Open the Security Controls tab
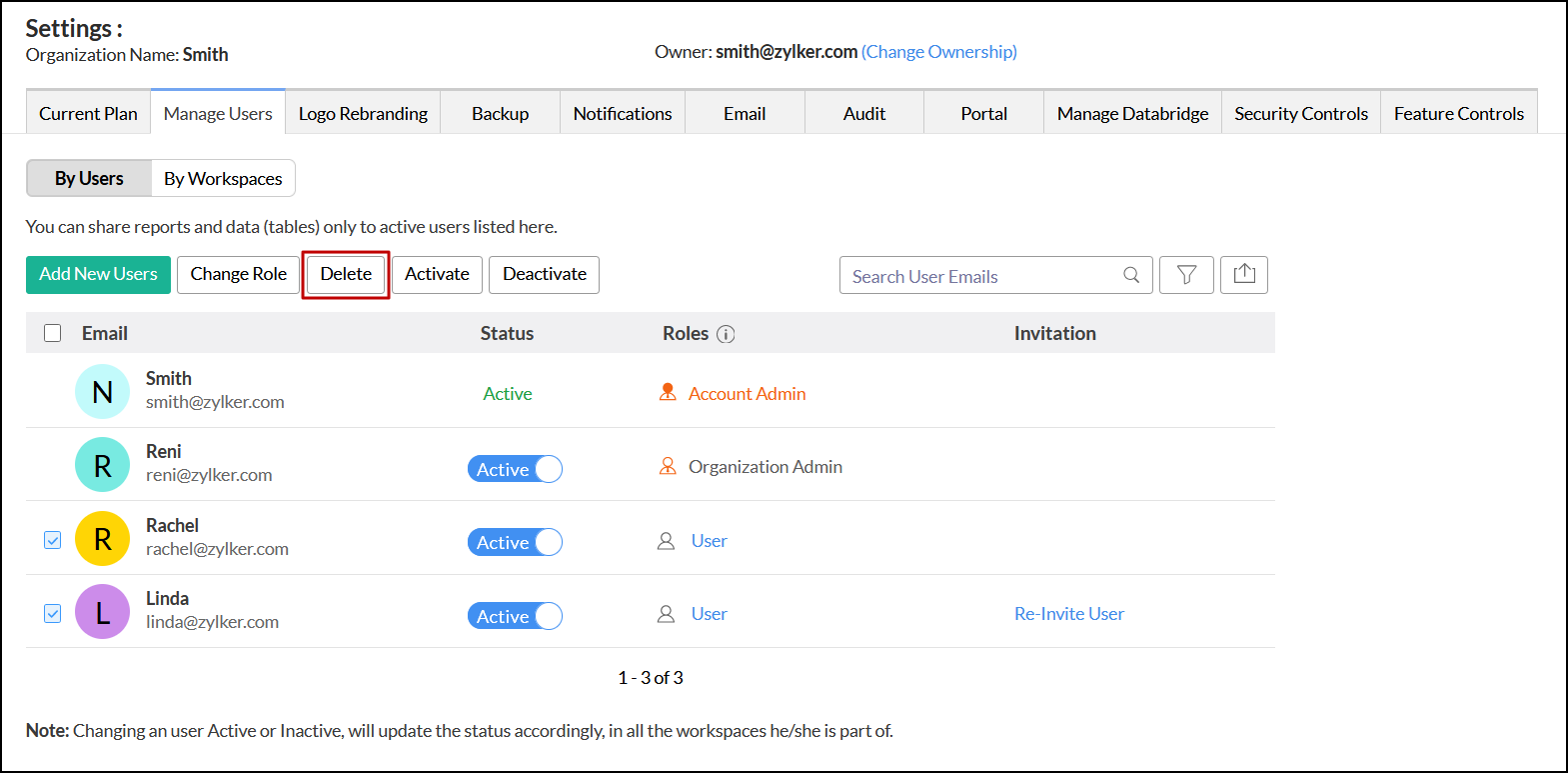This screenshot has height=773, width=1568. point(1300,113)
